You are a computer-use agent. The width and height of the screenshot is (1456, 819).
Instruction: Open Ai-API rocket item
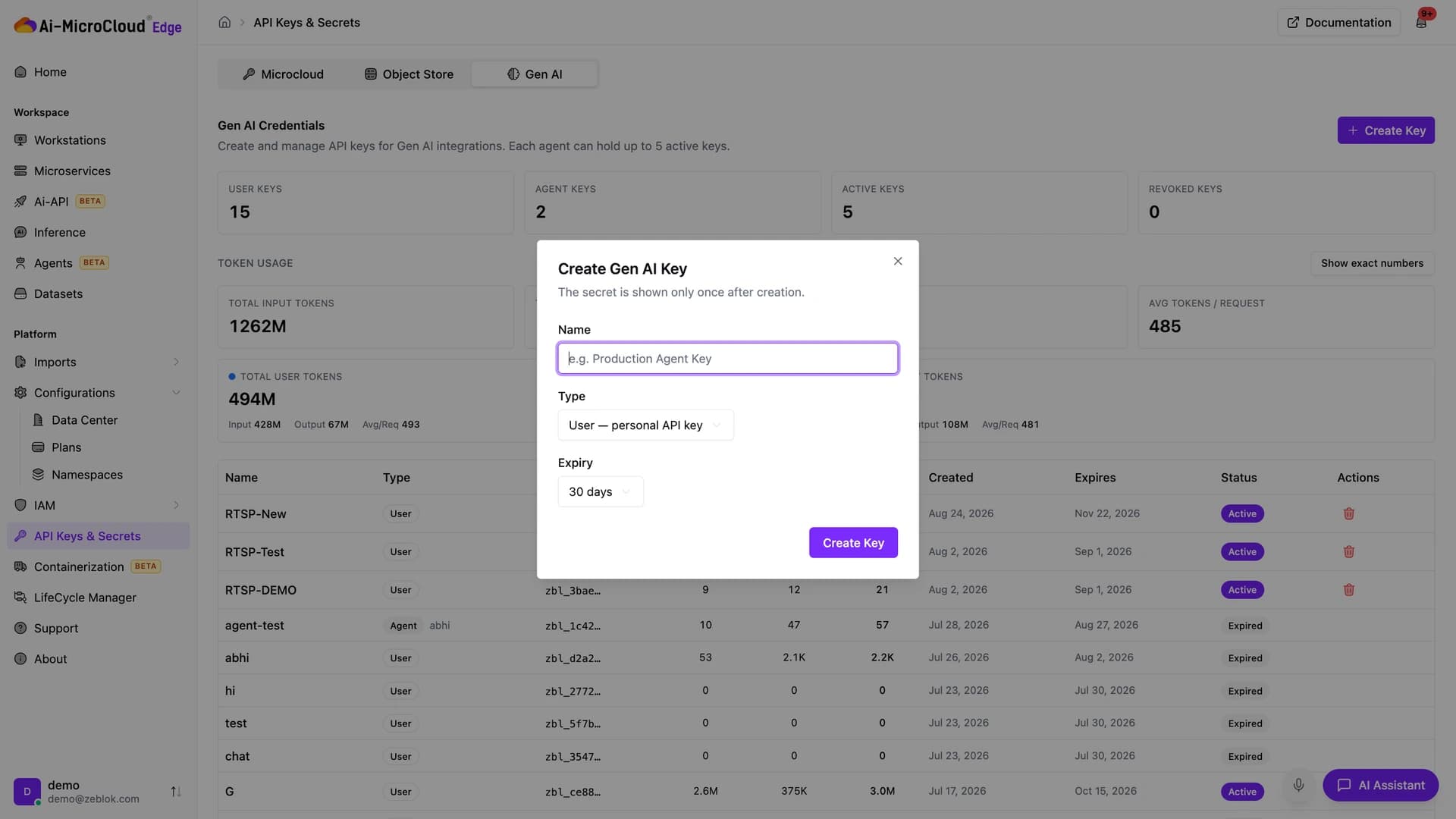[x=98, y=202]
